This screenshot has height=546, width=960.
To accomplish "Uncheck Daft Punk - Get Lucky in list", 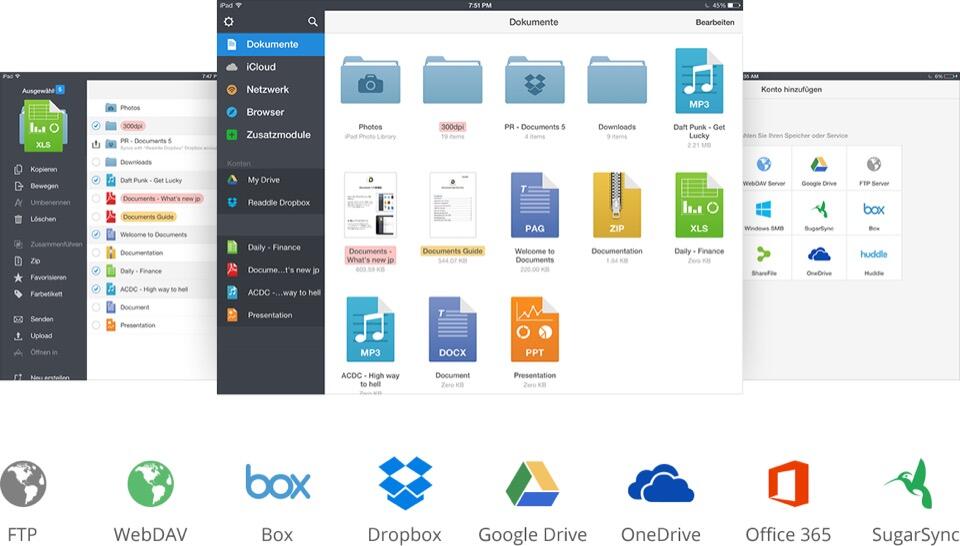I will click(96, 180).
